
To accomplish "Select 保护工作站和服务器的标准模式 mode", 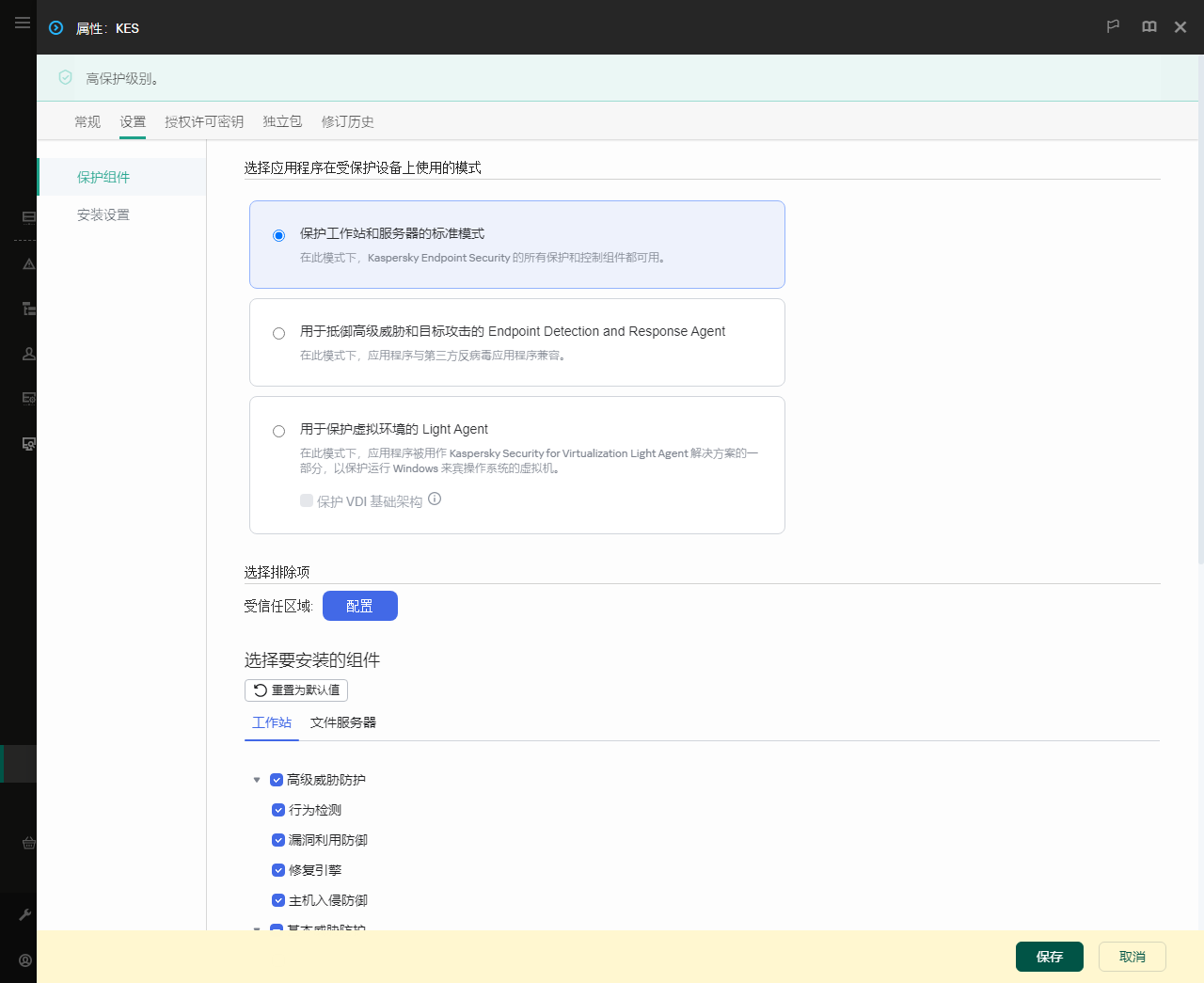I will point(278,235).
